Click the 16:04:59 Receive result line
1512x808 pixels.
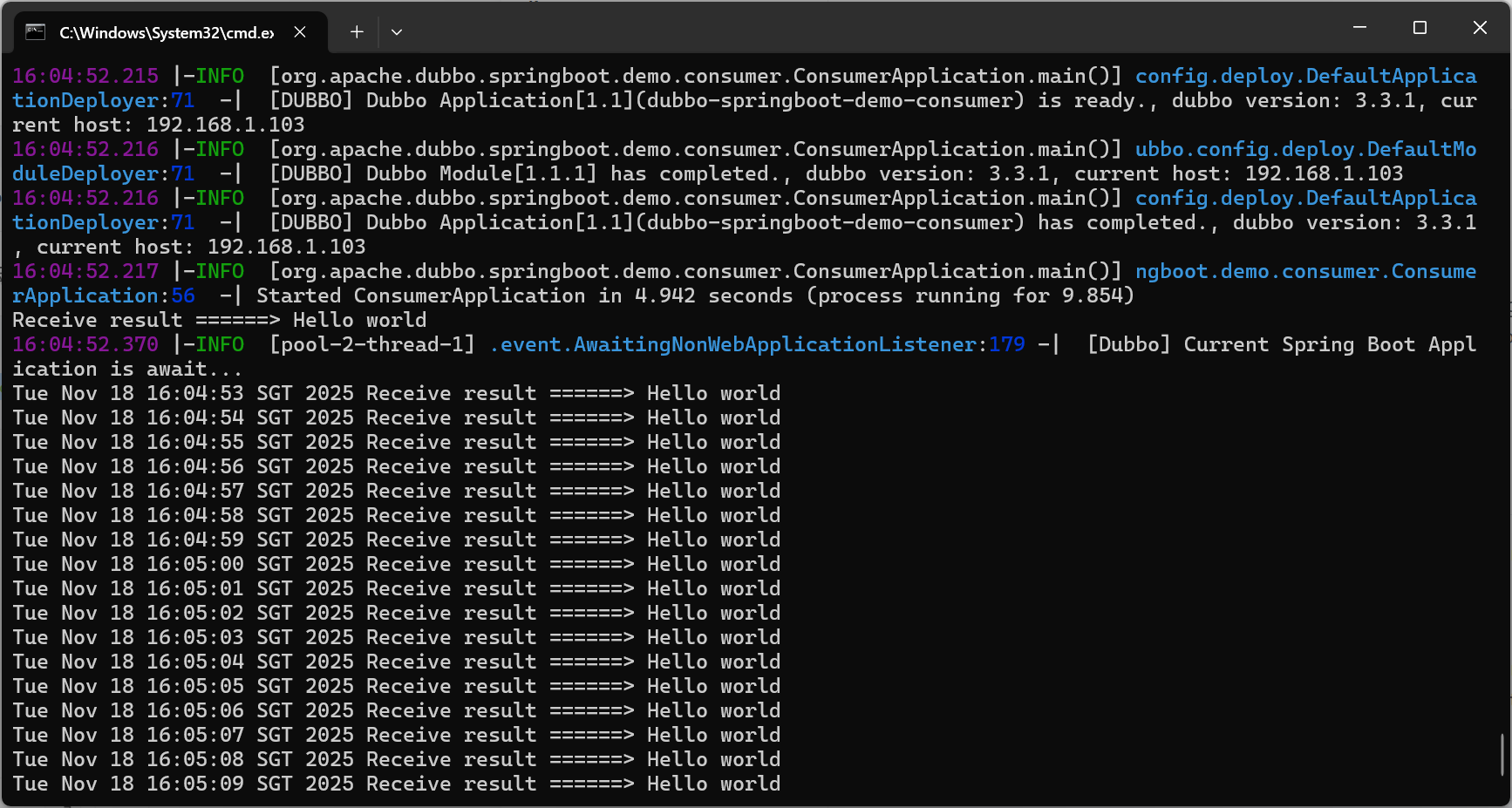click(x=397, y=540)
